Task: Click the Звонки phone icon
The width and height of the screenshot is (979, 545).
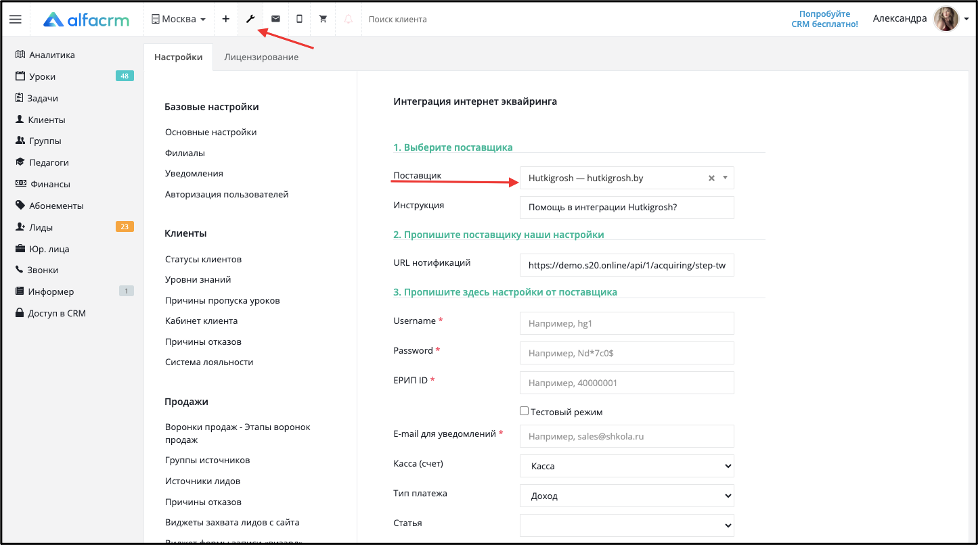Action: coord(19,270)
